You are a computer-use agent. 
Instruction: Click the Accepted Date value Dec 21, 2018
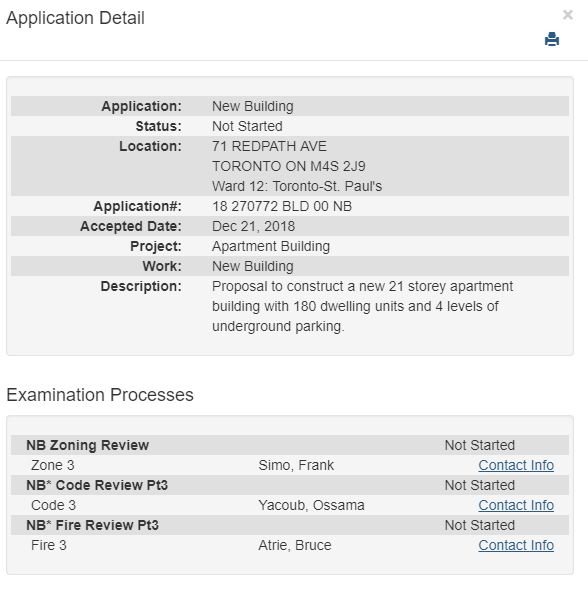pyautogui.click(x=253, y=226)
